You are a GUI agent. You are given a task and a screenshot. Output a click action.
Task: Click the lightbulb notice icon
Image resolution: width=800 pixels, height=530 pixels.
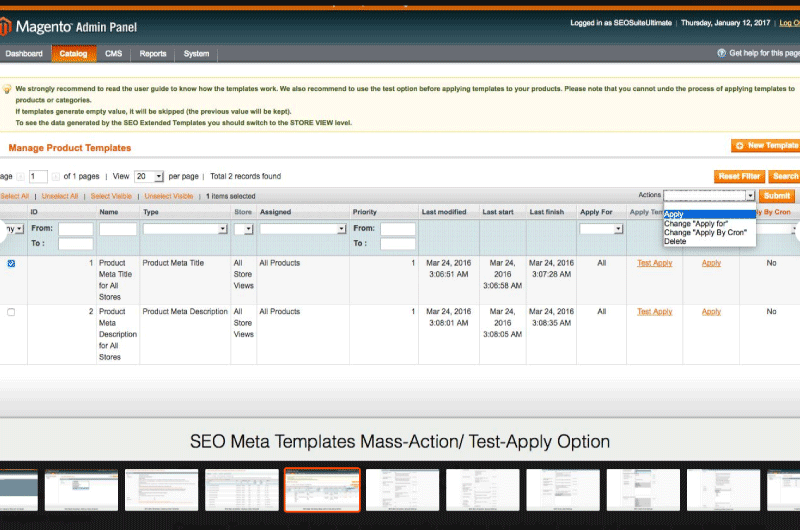point(7,89)
